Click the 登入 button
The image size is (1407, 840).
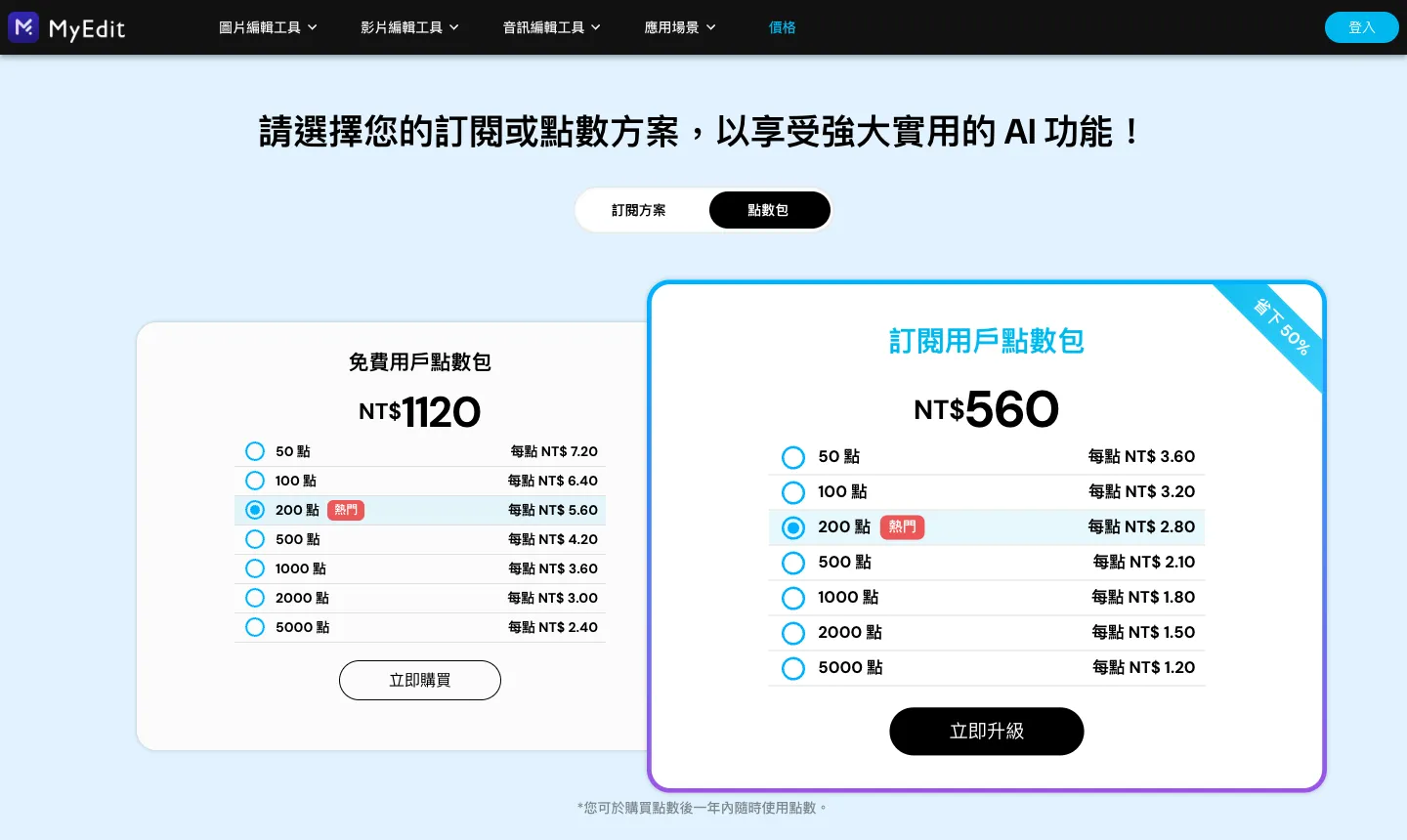pyautogui.click(x=1362, y=27)
